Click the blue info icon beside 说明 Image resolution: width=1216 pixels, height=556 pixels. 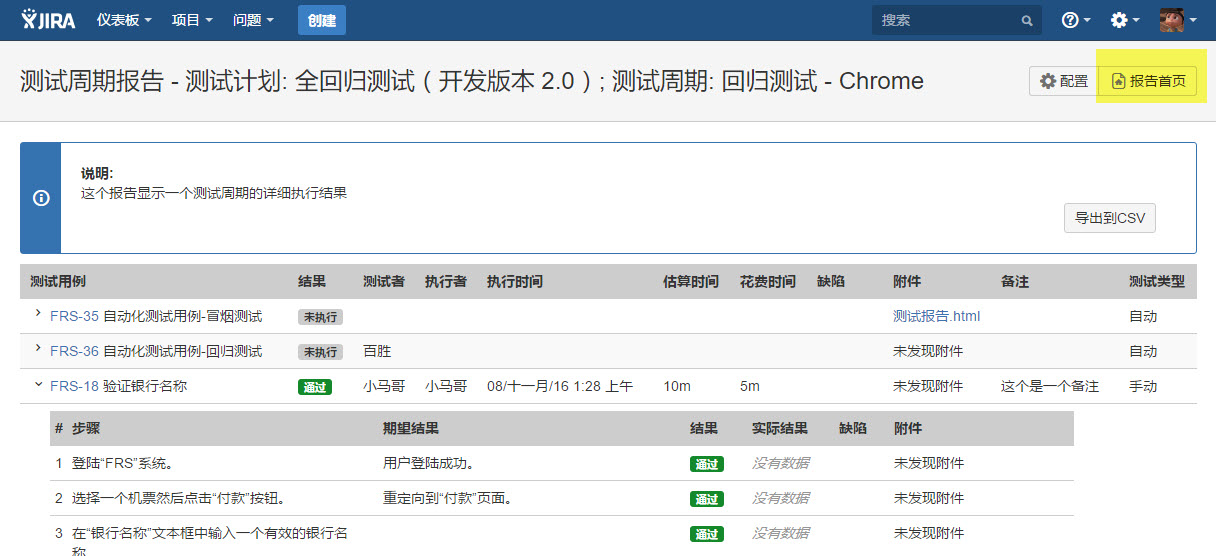click(41, 198)
